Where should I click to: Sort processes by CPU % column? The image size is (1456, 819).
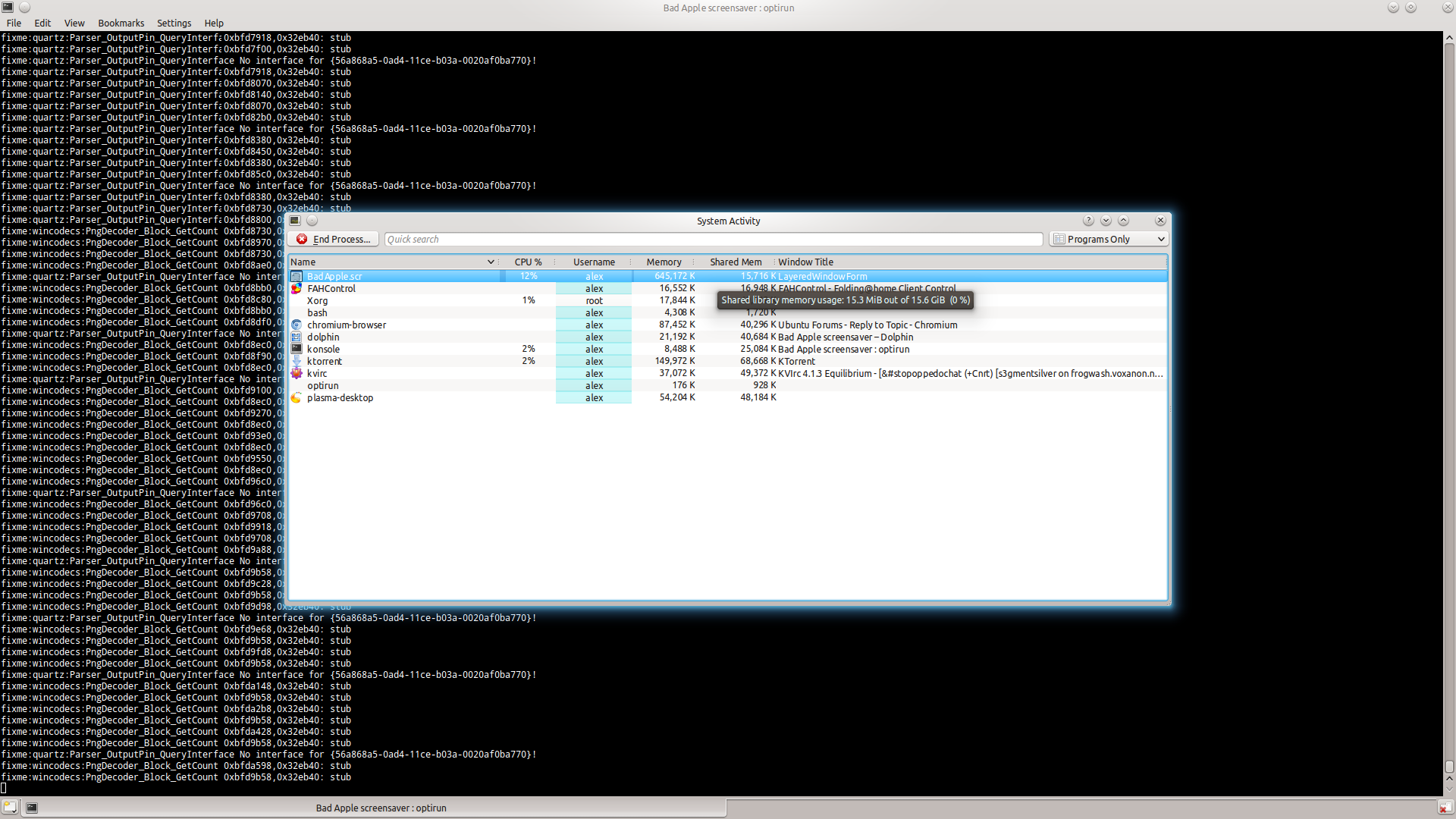[528, 262]
